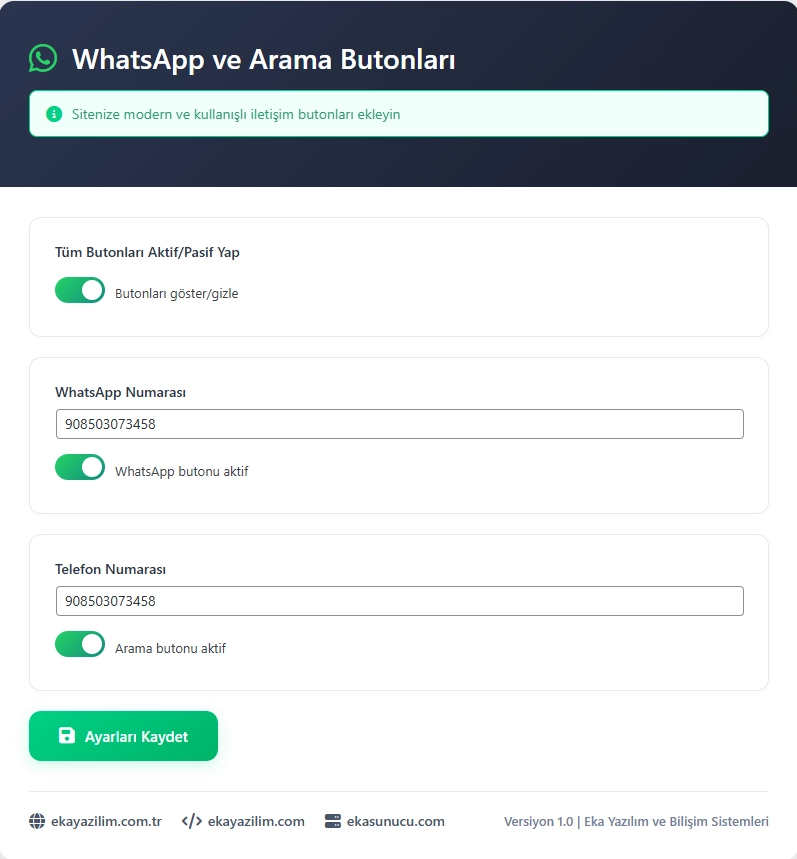The image size is (797, 859).
Task: Click the WhatsApp butonu aktif label
Action: click(x=181, y=471)
